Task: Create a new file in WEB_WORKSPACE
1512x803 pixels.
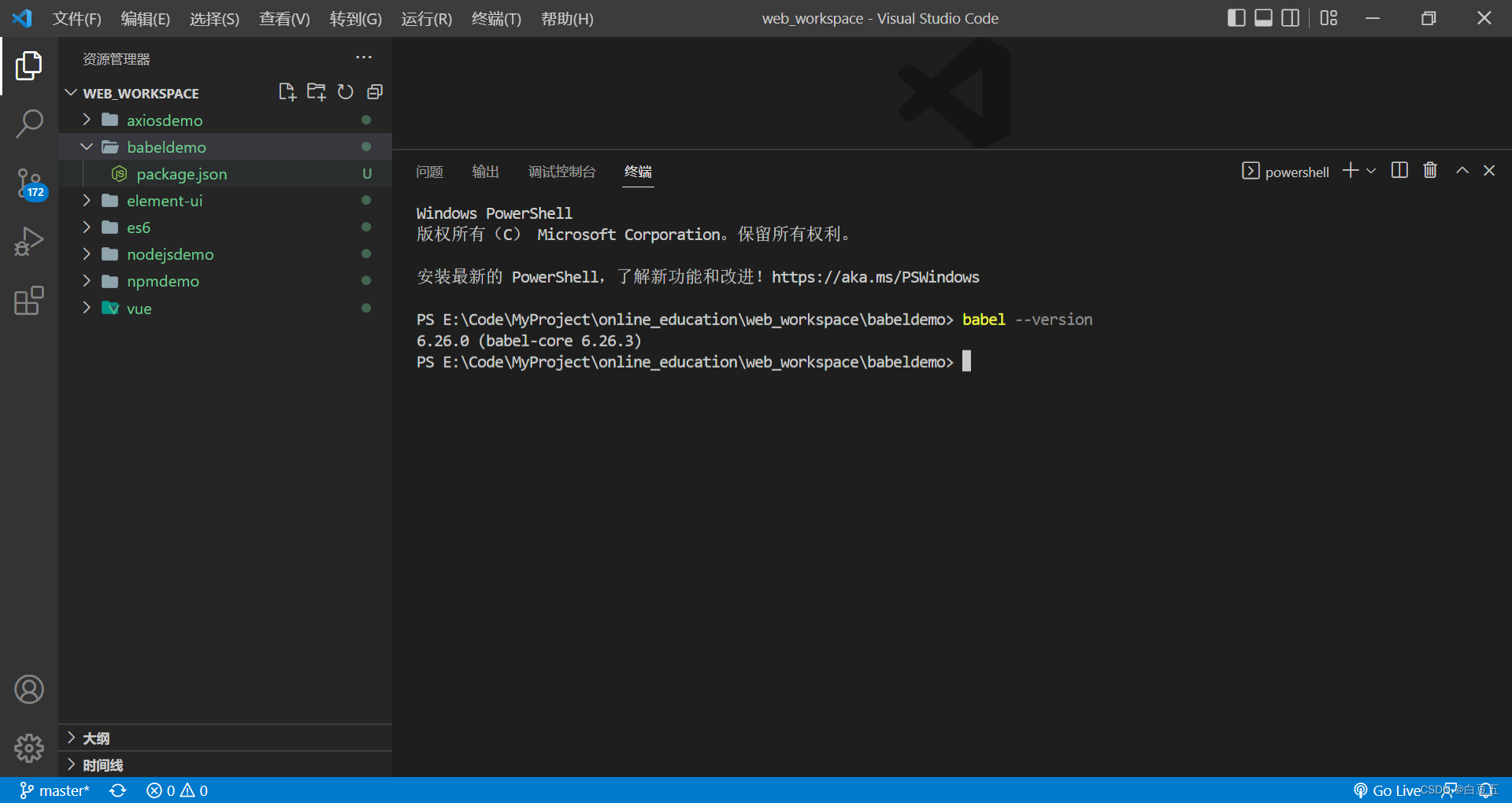Action: (287, 92)
